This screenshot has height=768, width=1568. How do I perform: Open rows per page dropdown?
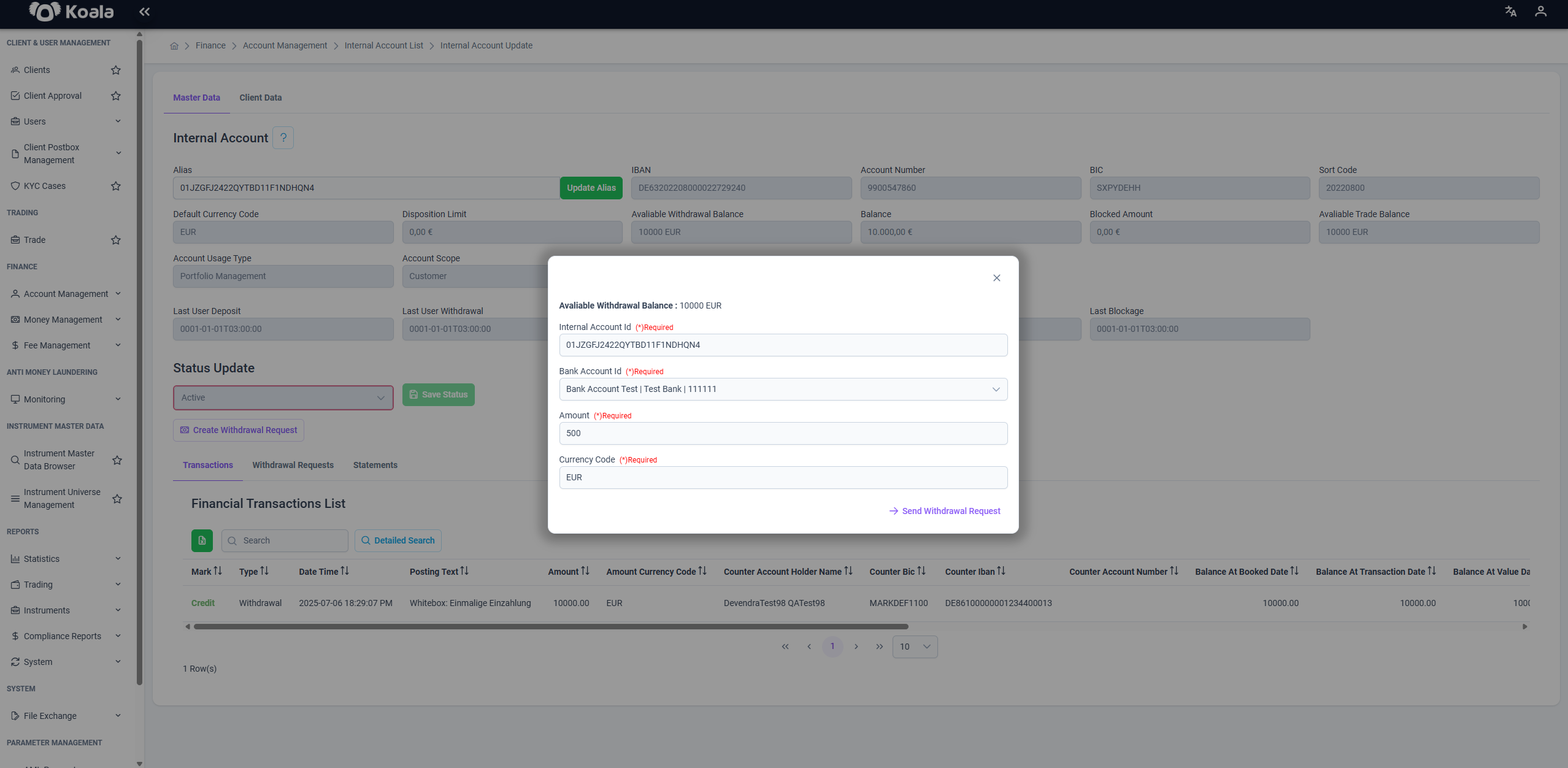tap(915, 647)
